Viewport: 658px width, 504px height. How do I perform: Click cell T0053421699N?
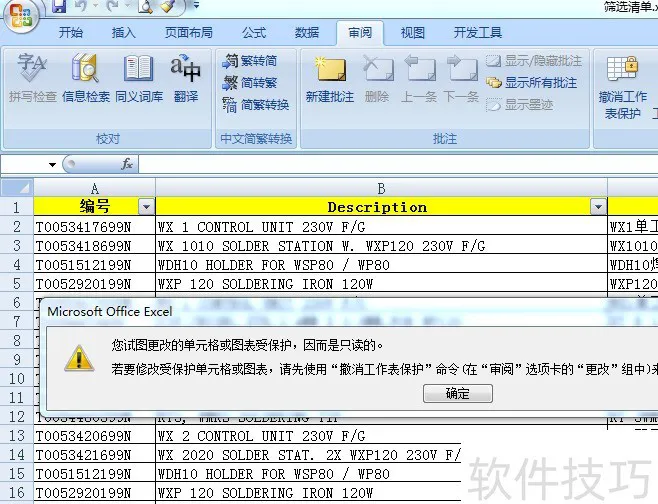pos(94,455)
